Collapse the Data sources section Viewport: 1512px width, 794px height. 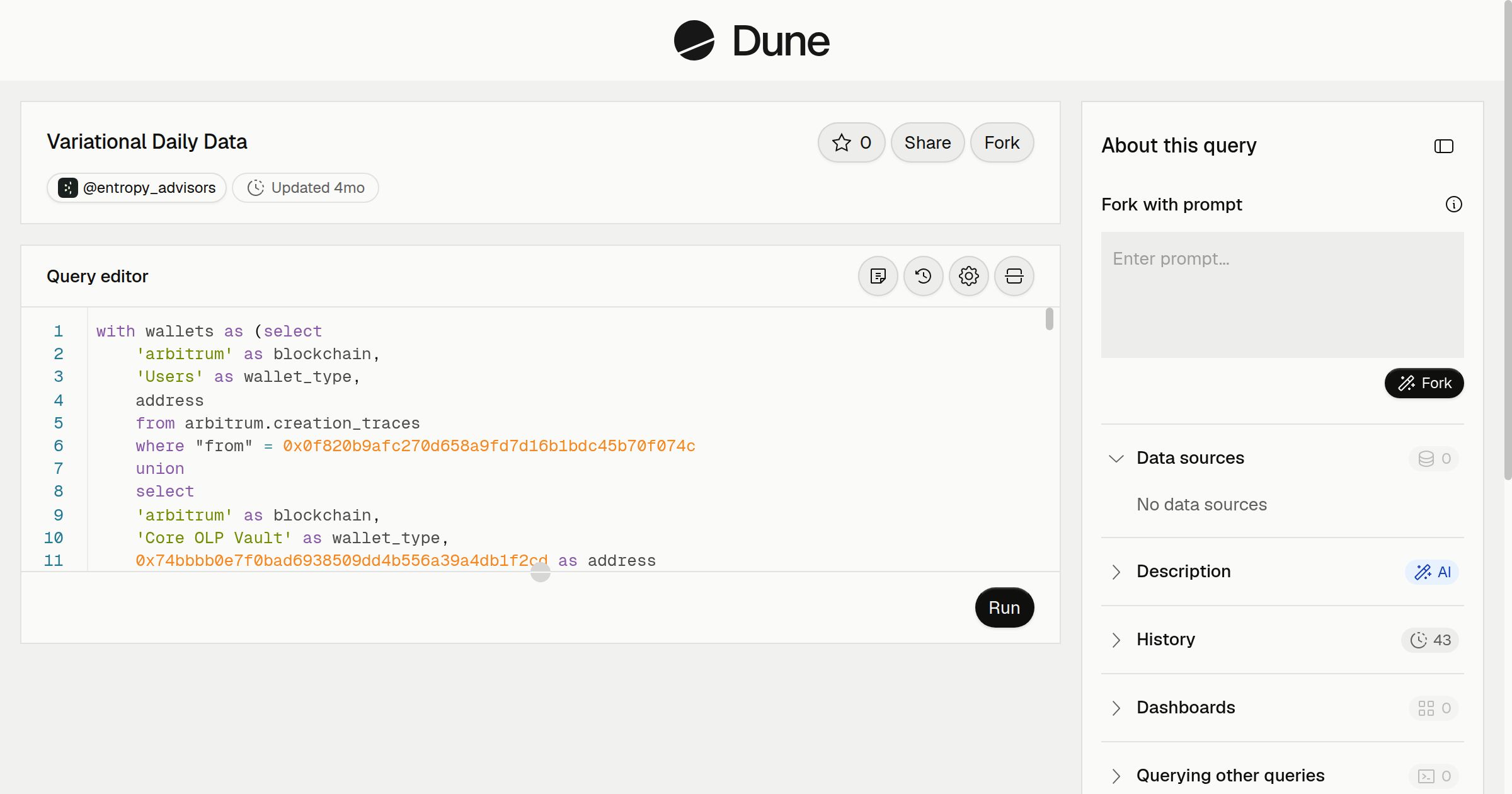(x=1116, y=458)
